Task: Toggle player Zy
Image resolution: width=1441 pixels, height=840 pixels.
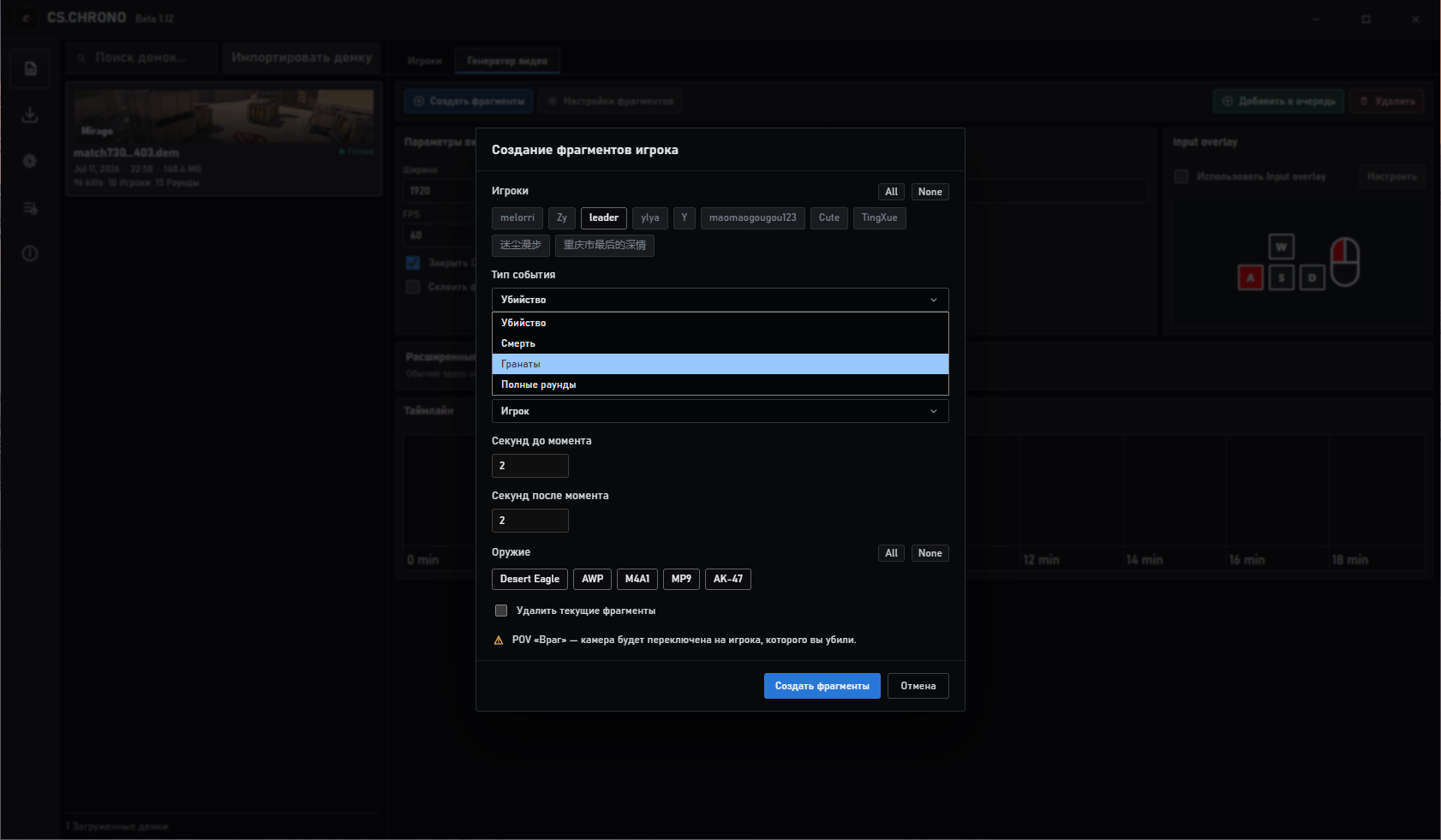Action: (562, 218)
